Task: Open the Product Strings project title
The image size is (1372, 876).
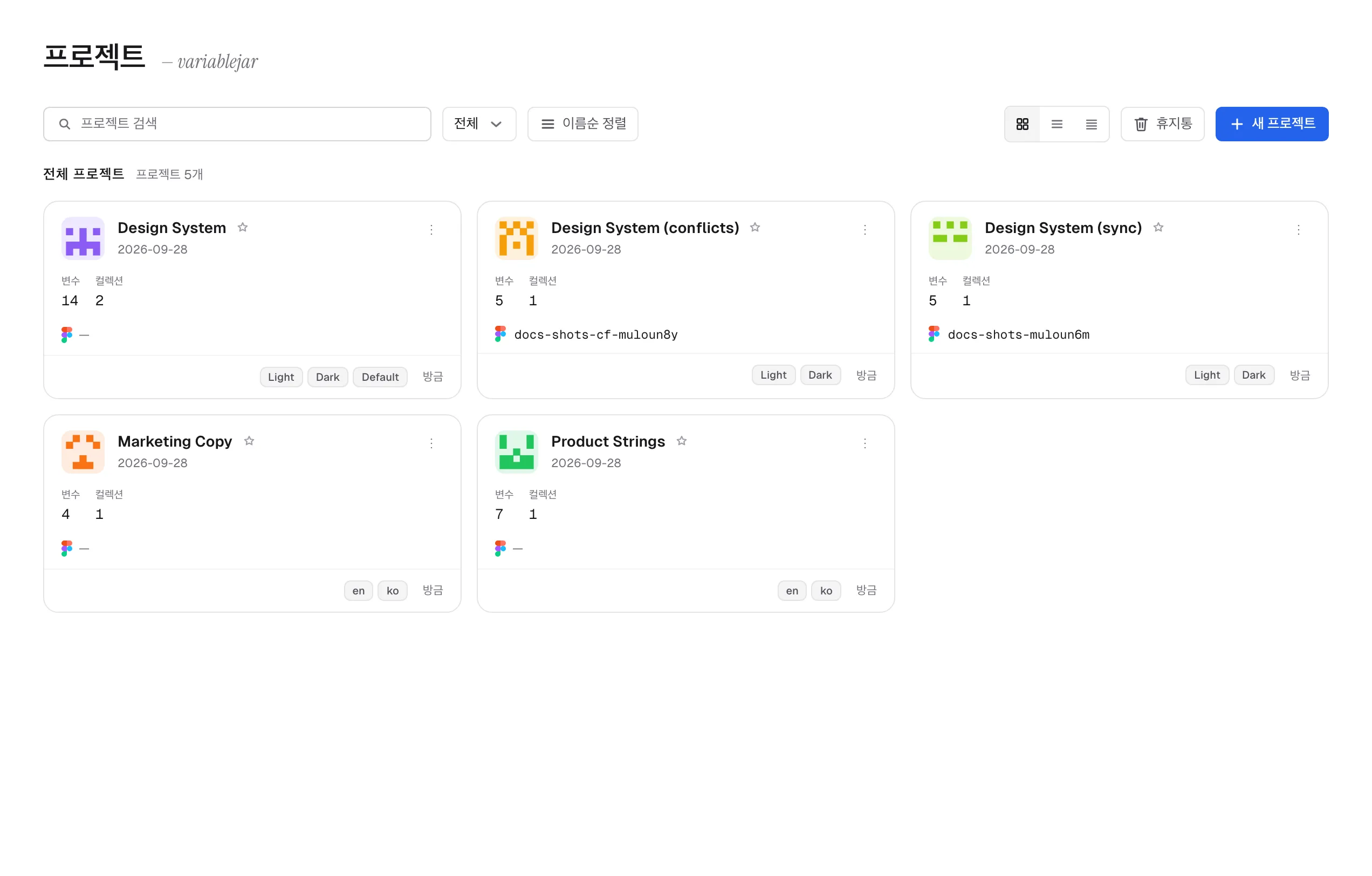Action: click(608, 442)
